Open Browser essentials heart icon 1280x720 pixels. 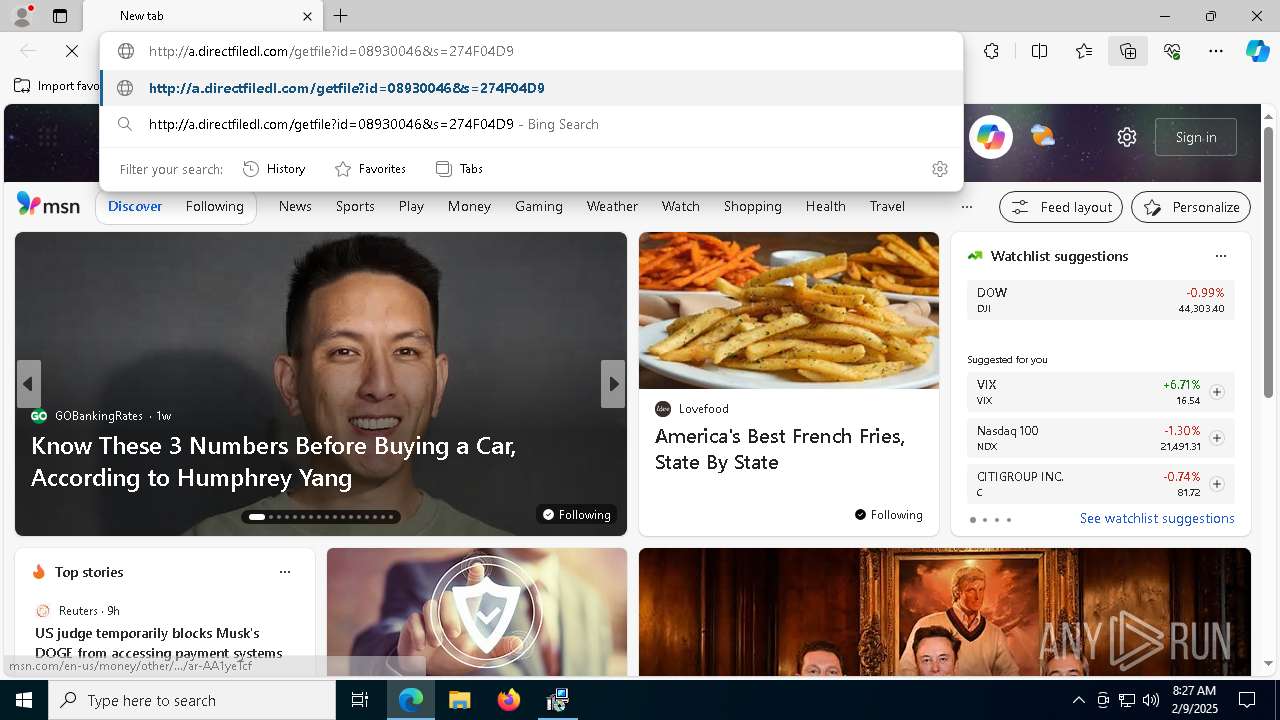(x=1172, y=51)
